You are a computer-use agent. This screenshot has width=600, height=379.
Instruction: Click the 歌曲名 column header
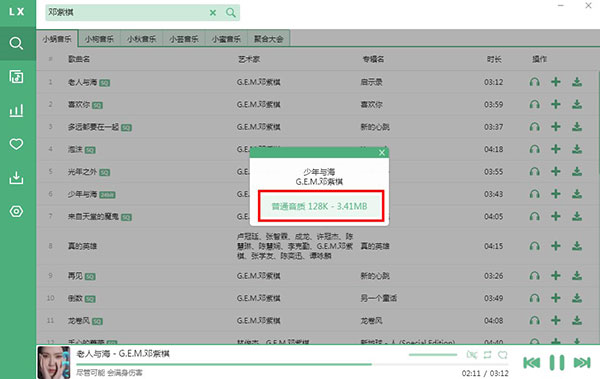tap(79, 59)
